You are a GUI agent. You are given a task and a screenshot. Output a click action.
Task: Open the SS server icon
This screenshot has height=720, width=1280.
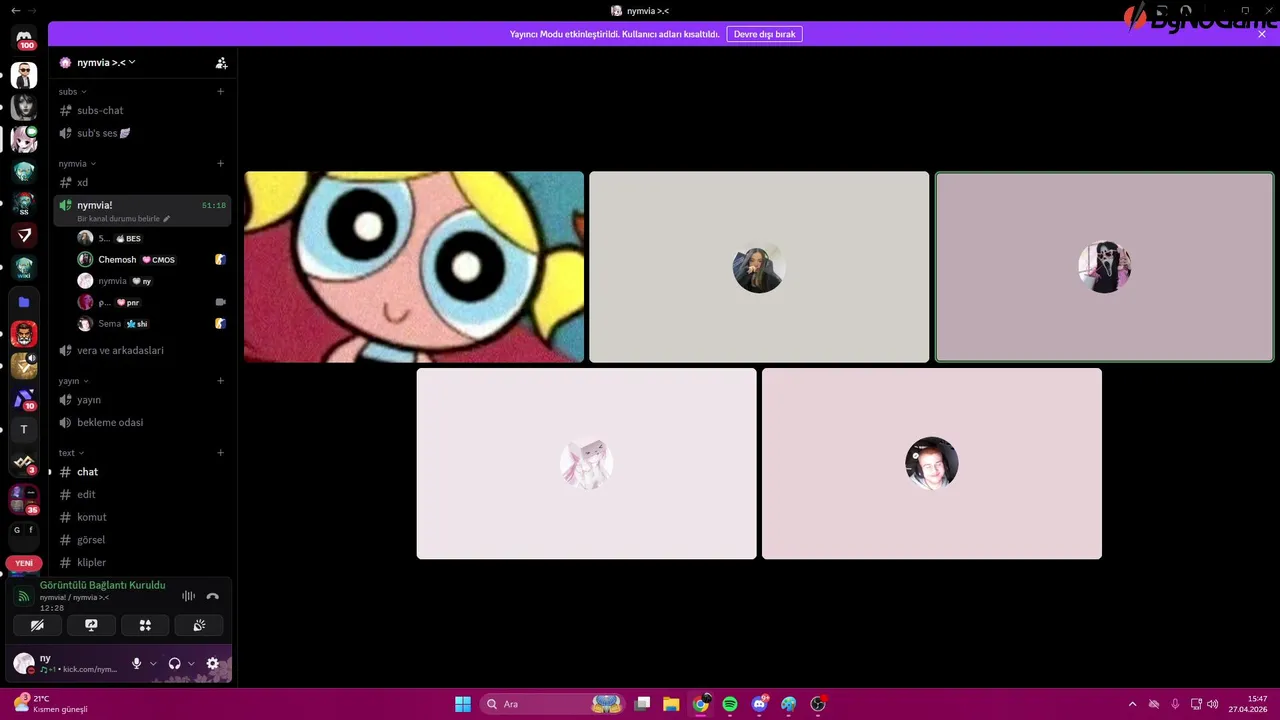(24, 203)
